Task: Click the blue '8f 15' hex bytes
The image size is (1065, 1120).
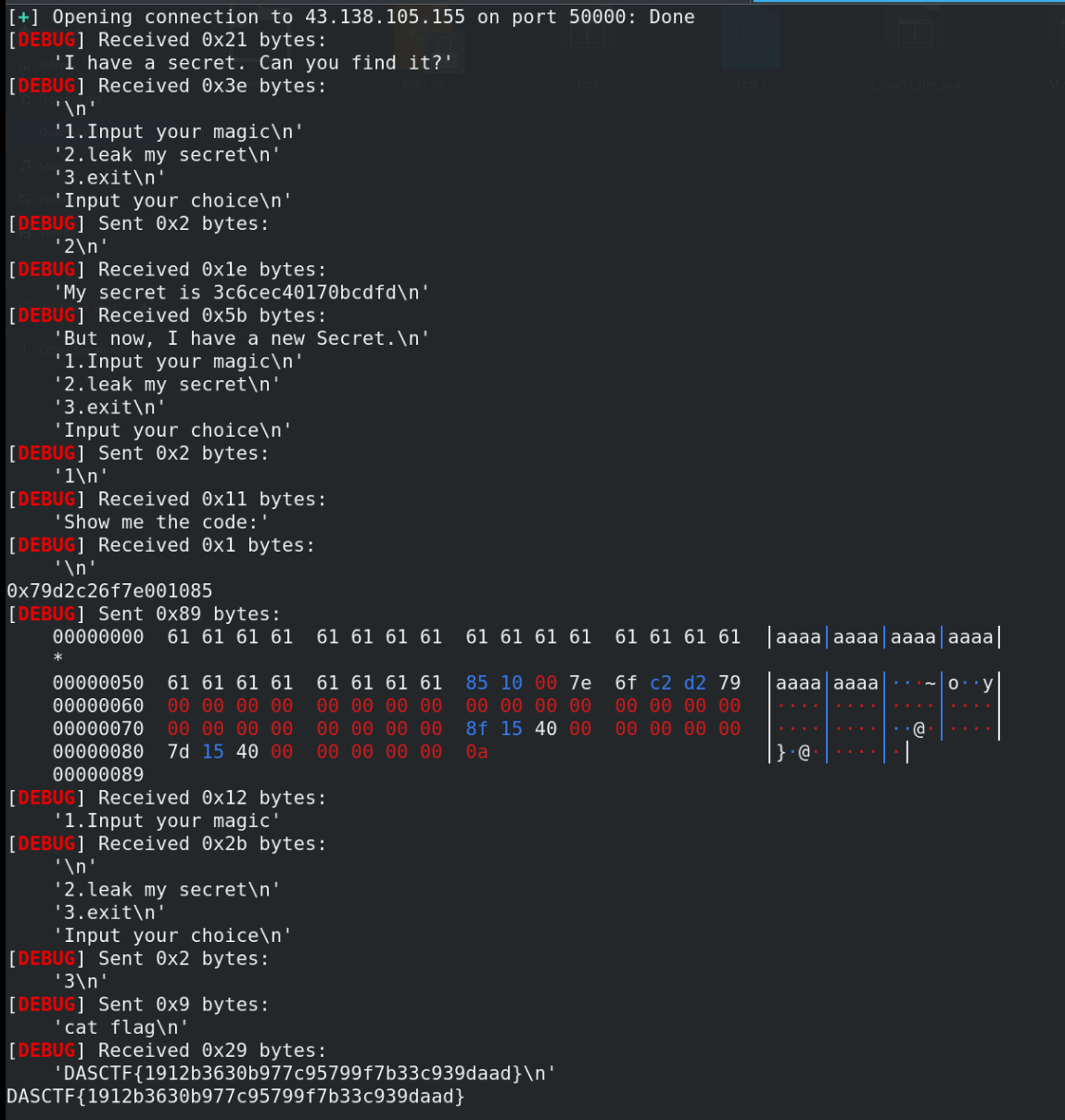Action: pyautogui.click(x=493, y=729)
